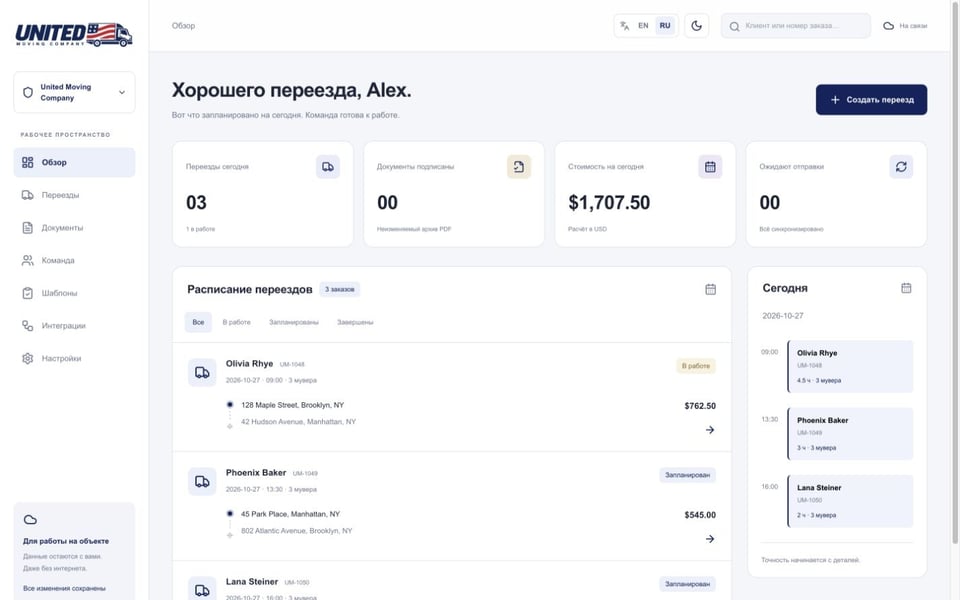
Task: Click the cloud На связи status icon
Action: pyautogui.click(x=888, y=26)
